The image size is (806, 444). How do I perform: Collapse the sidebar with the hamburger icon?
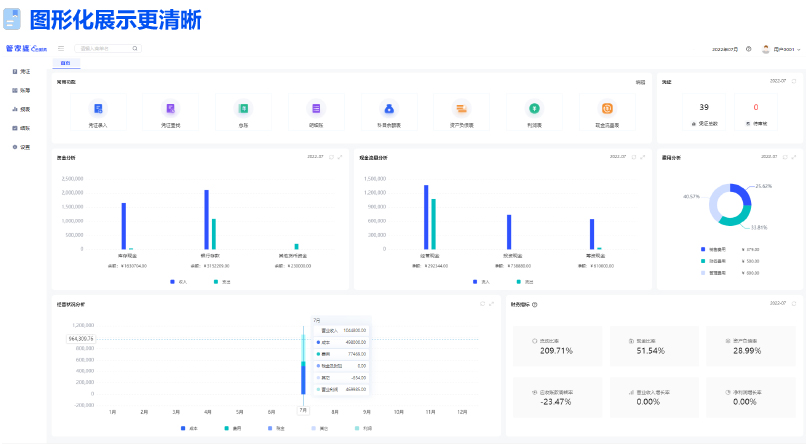[61, 48]
